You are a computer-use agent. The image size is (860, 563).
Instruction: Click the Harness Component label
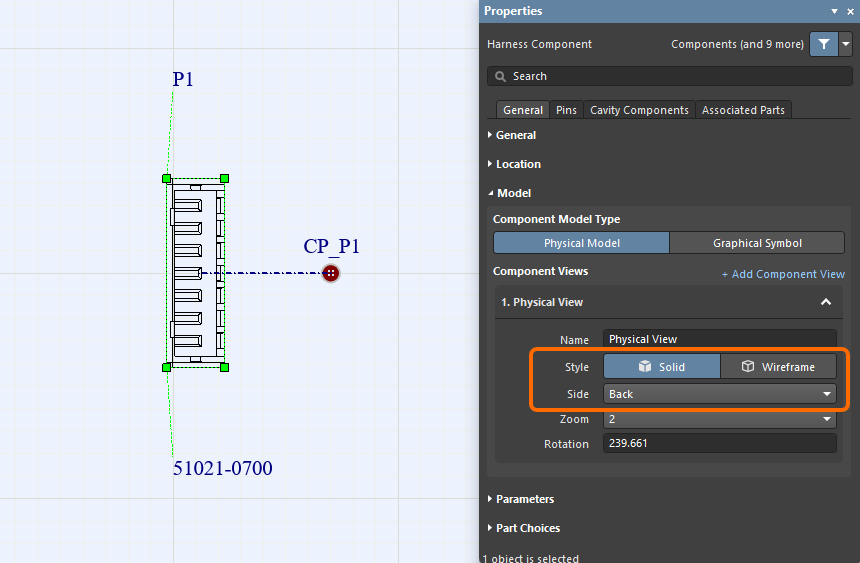539,44
